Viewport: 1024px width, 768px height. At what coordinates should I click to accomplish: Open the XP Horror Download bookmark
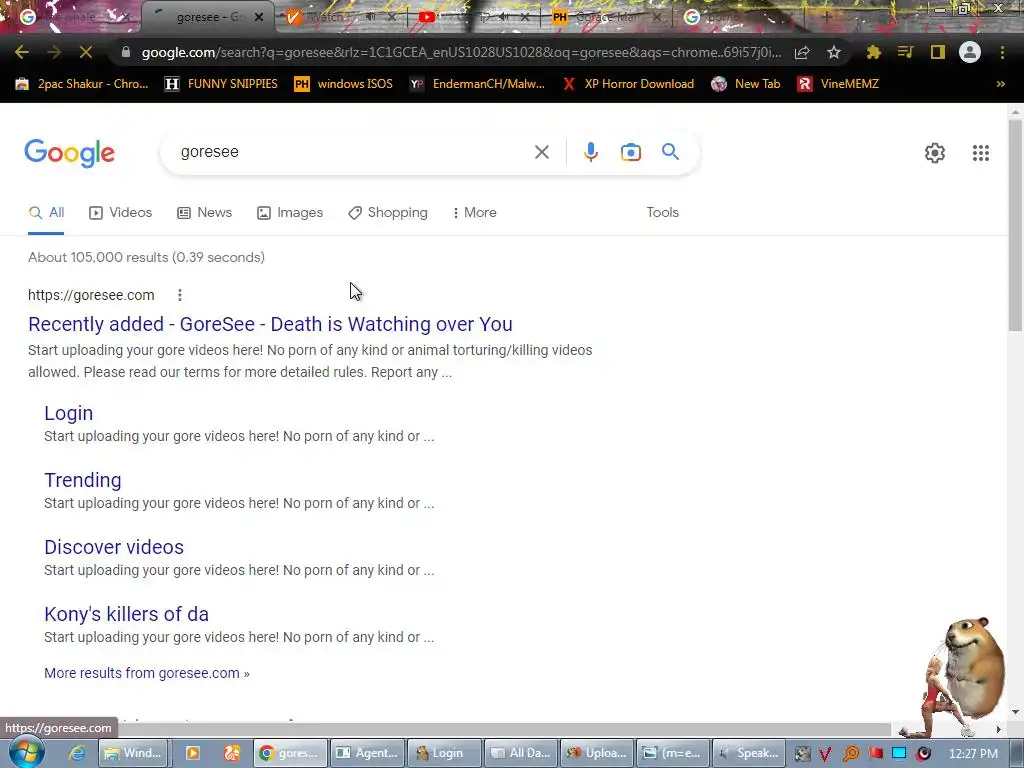(628, 84)
